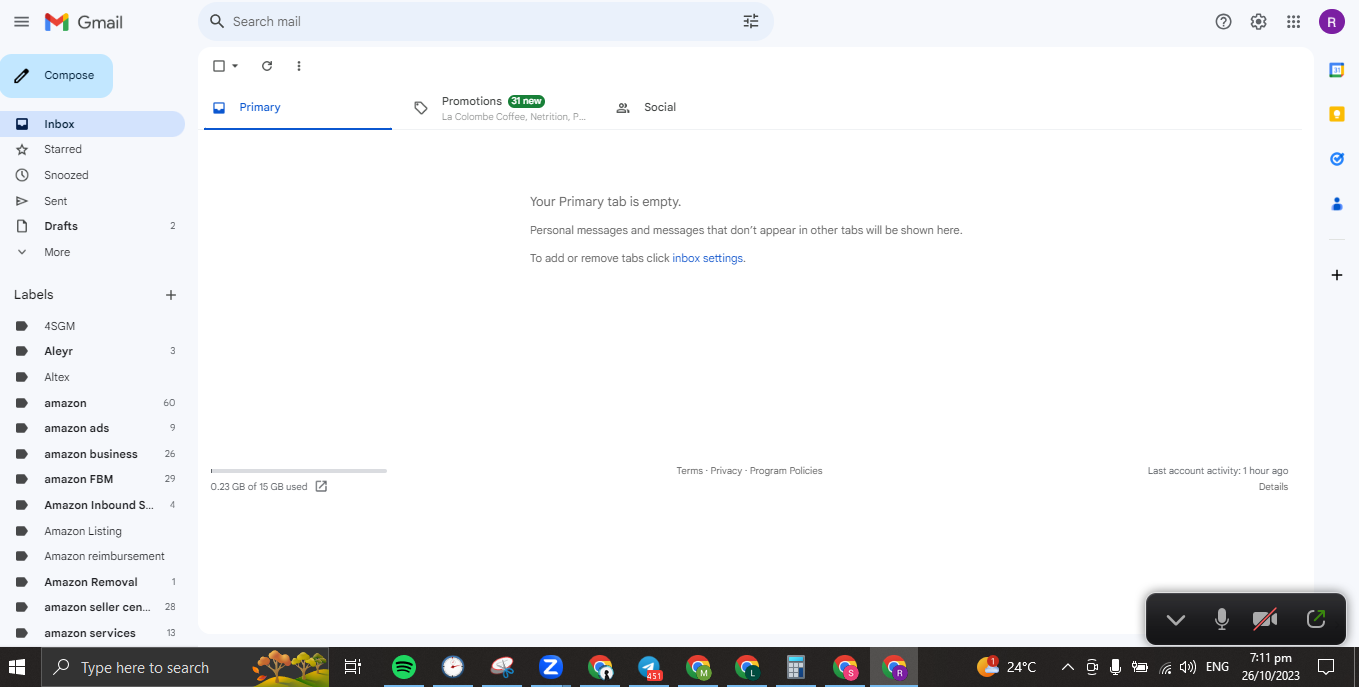Open the Snoozed folder
1359x687 pixels.
[x=92, y=175]
